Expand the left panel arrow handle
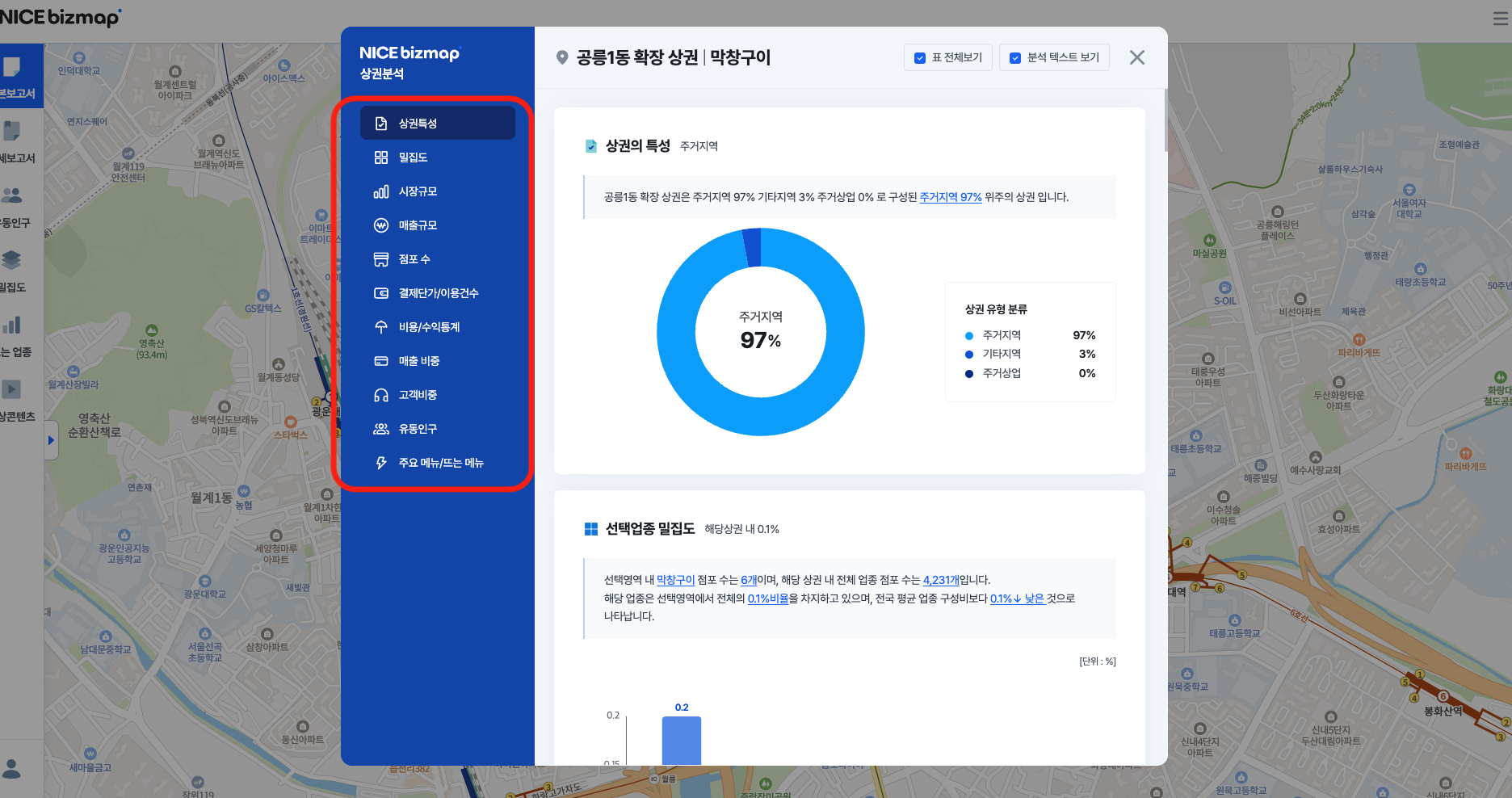Screen dimensions: 1512x798 coord(51,440)
